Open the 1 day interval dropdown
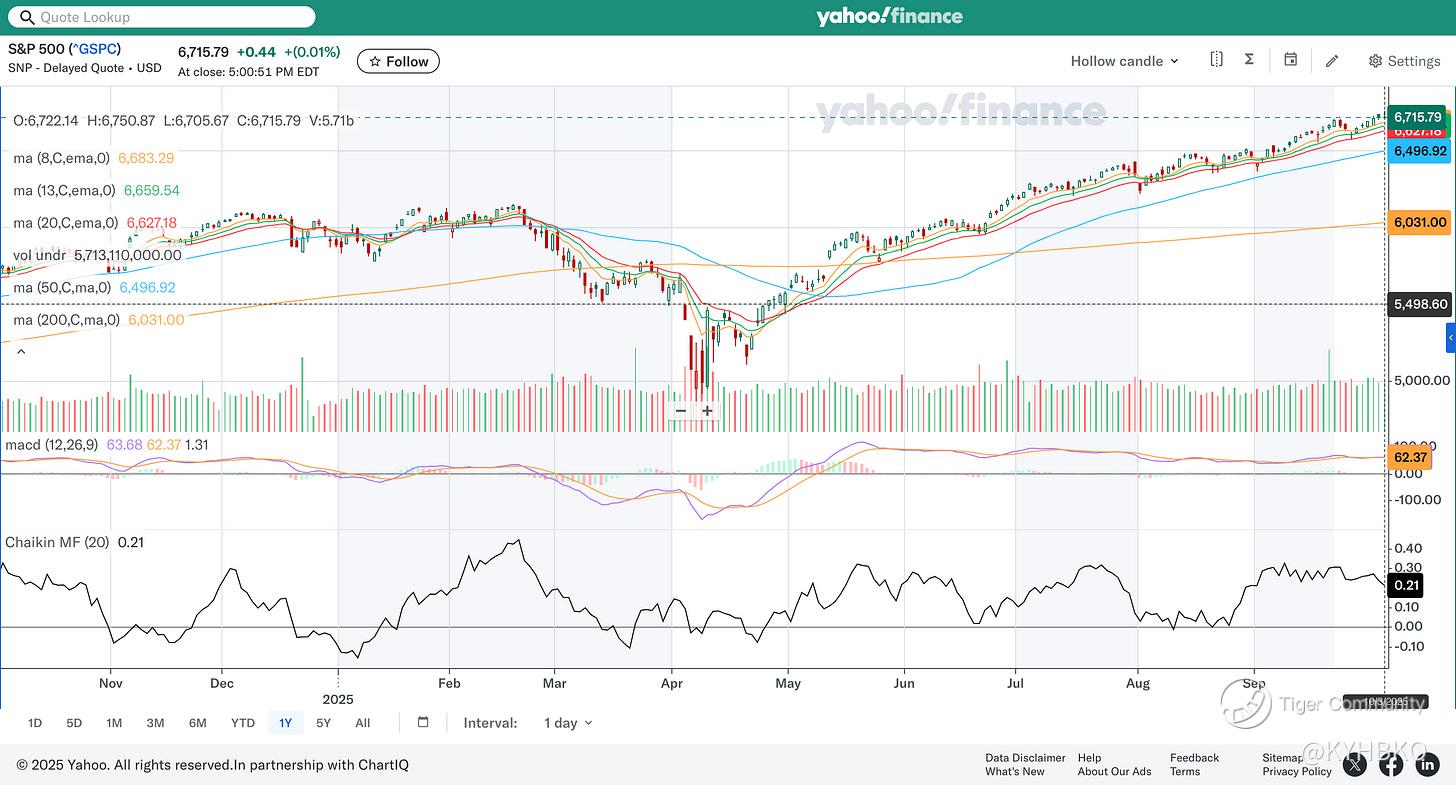This screenshot has width=1456, height=785. [568, 722]
